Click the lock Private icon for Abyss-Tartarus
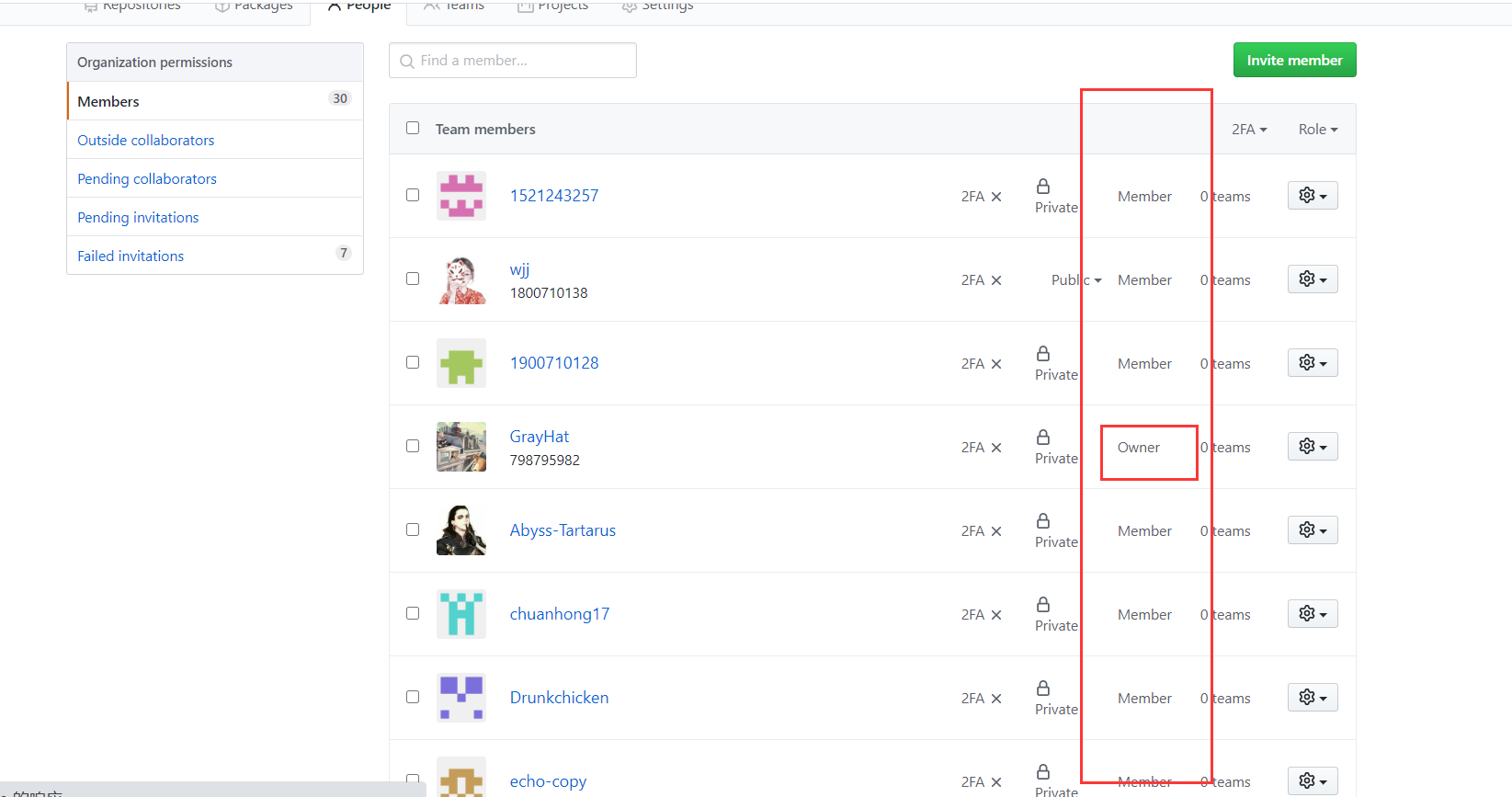1512x797 pixels. pos(1043,521)
